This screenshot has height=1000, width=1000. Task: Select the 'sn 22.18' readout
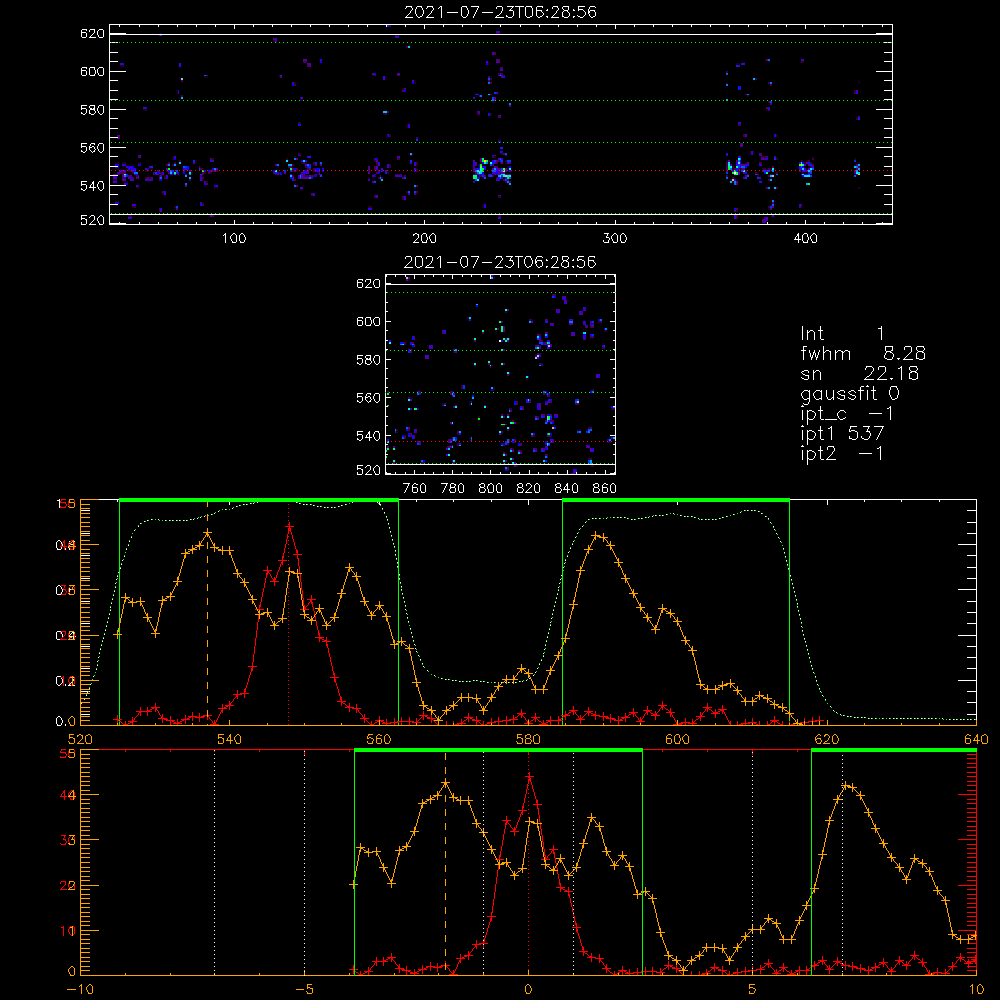pyautogui.click(x=859, y=373)
